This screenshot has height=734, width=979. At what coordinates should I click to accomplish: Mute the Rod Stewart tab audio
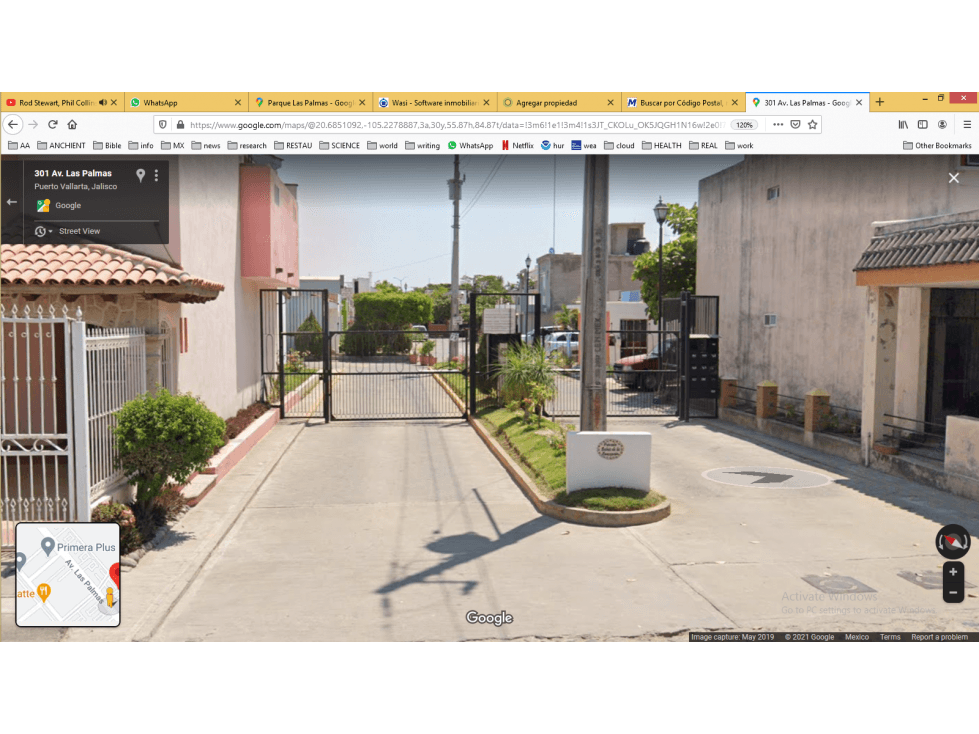click(103, 102)
